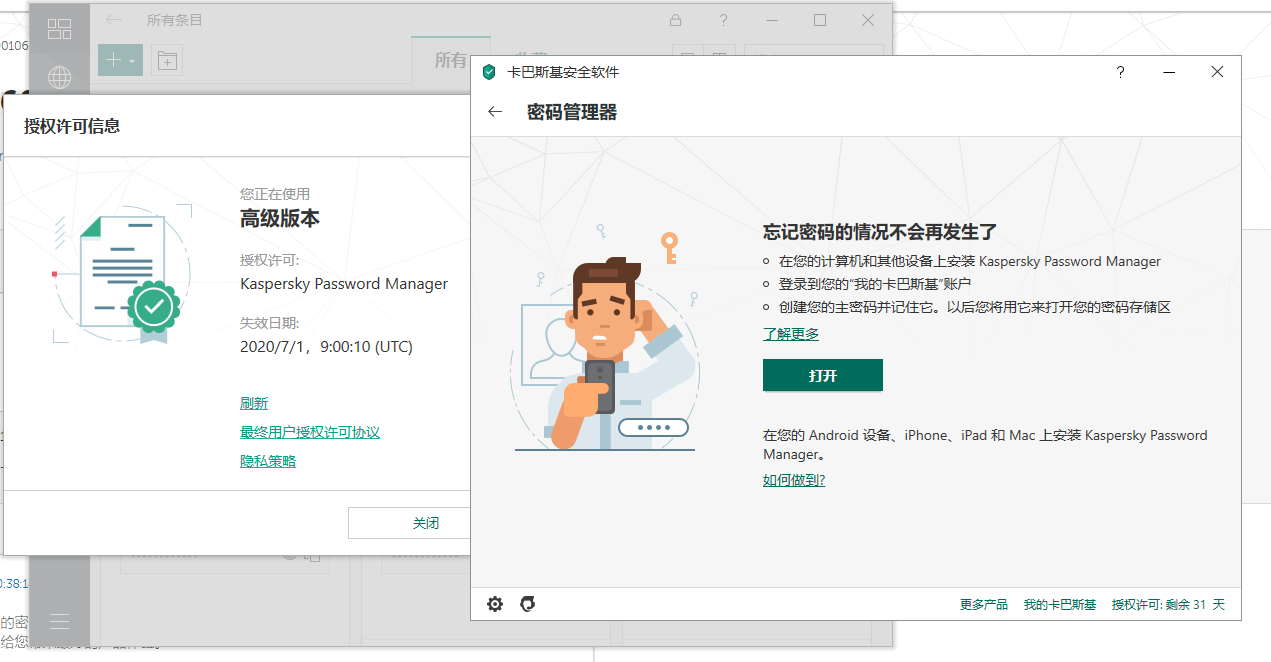1271x662 pixels.
Task: Click the back arrow beside 所有条目
Action: 115,20
